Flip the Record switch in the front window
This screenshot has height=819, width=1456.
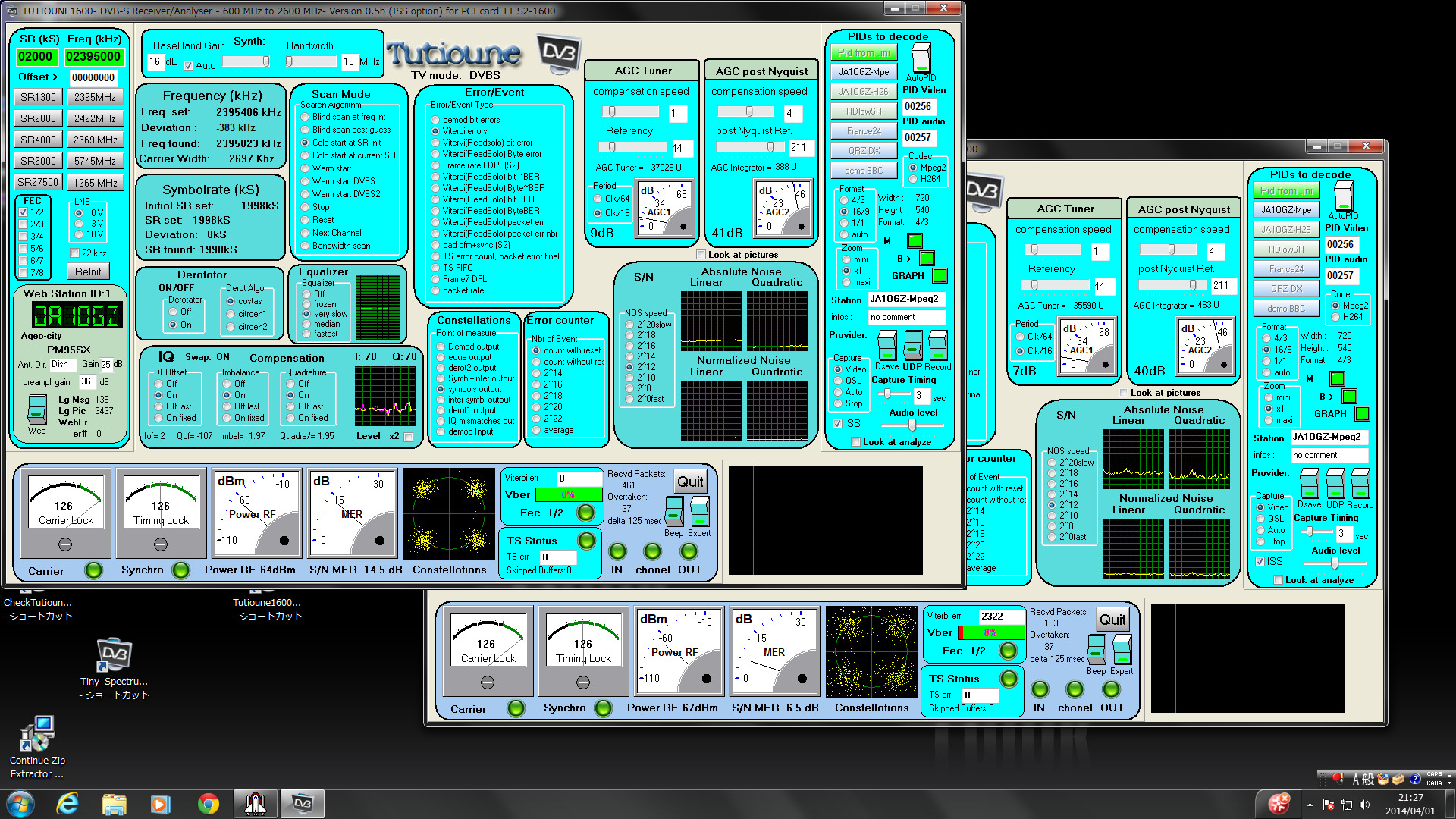pos(938,345)
